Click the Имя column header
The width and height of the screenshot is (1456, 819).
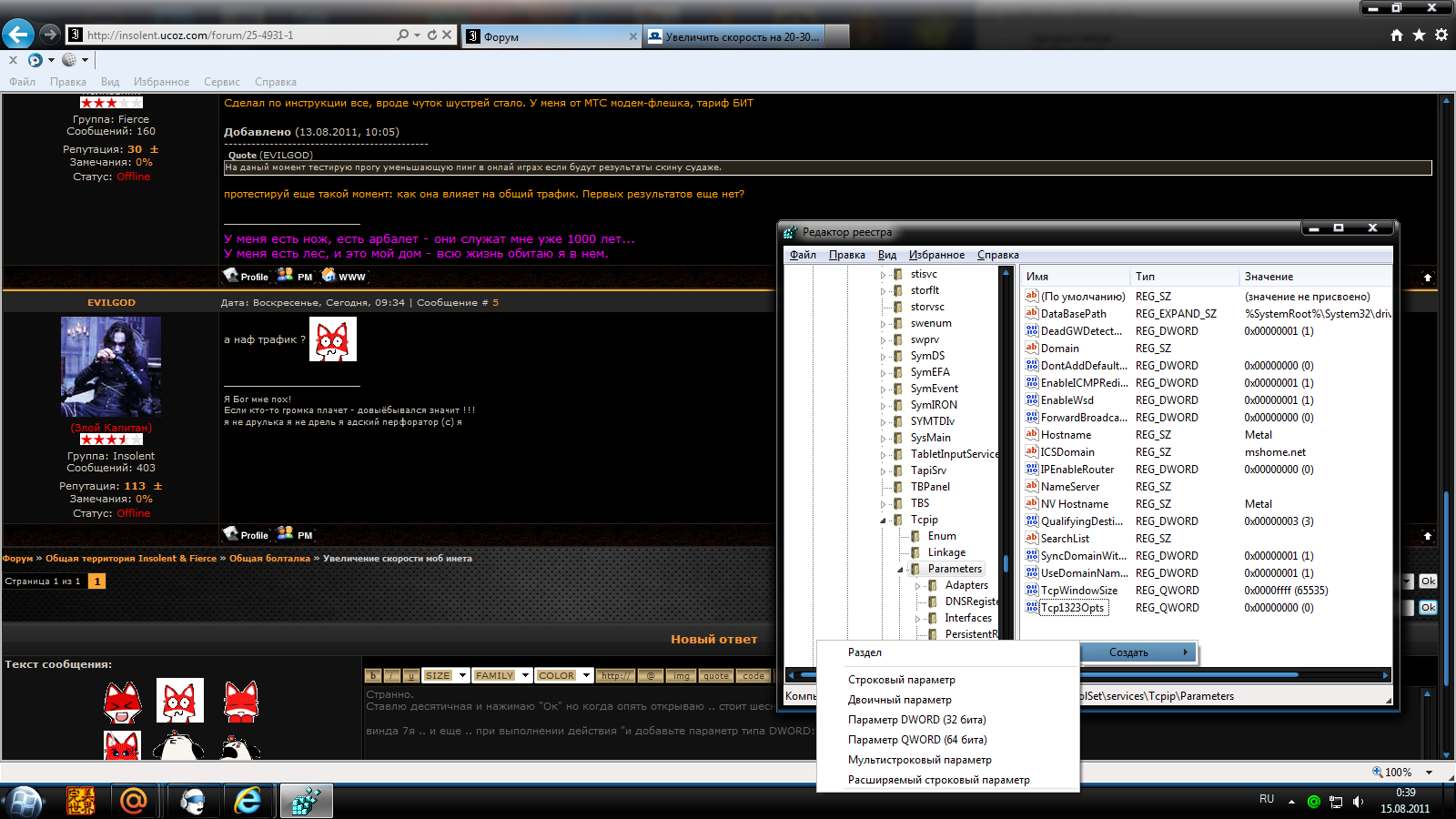[x=1076, y=276]
